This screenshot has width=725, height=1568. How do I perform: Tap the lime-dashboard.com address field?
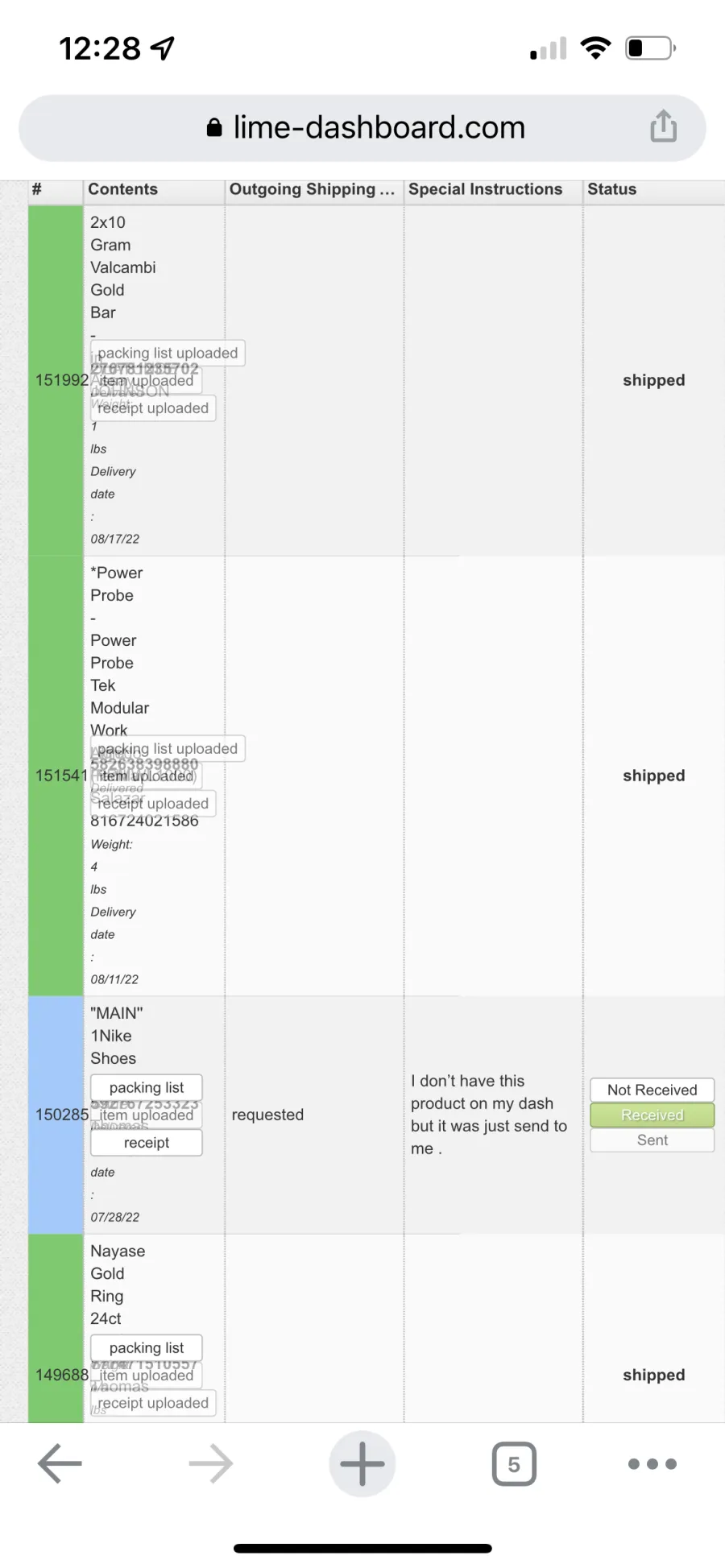[362, 128]
